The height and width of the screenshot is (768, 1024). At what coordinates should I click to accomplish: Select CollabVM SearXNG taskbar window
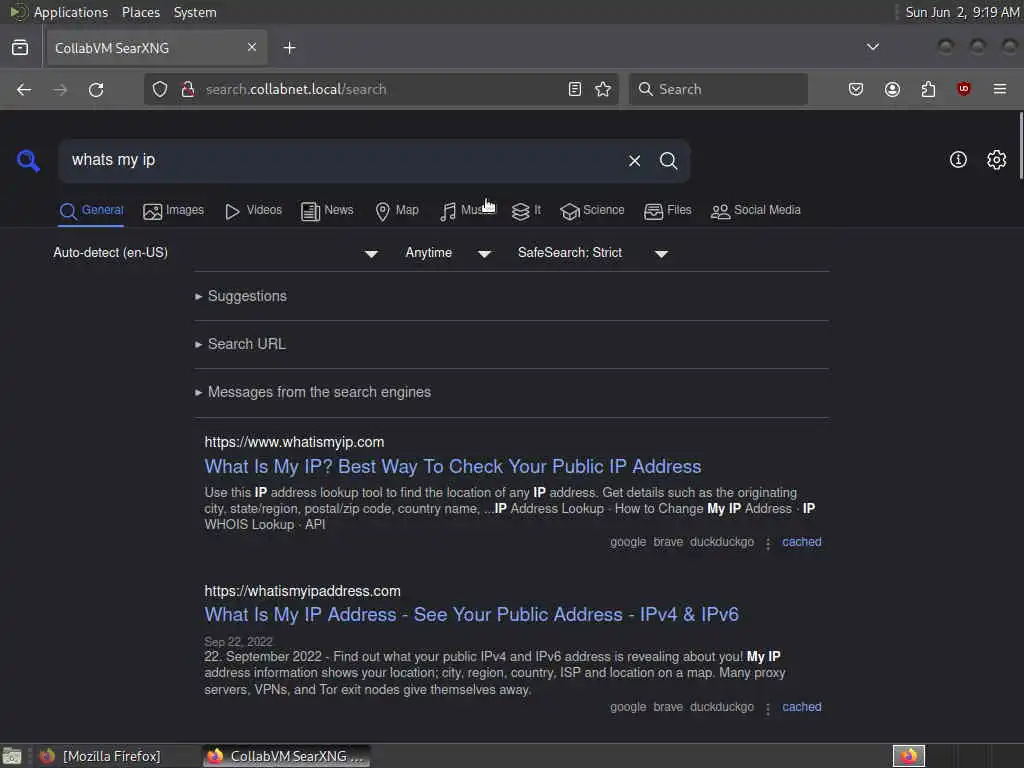pos(286,756)
